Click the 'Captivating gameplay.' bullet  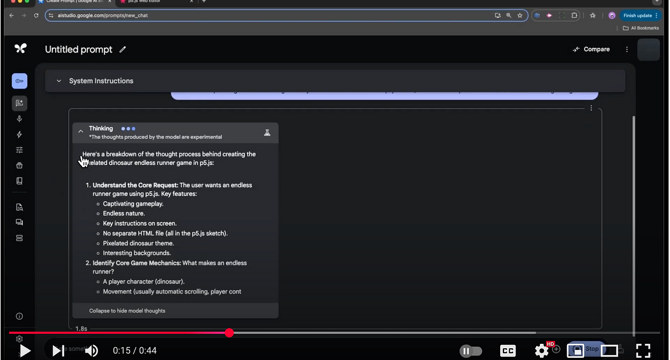[x=133, y=204]
